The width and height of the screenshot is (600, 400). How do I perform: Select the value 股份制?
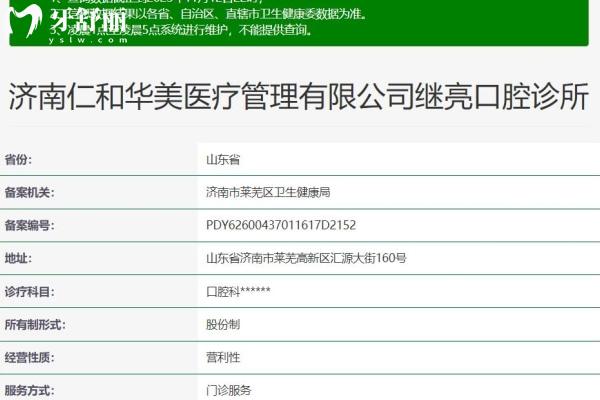coord(223,325)
